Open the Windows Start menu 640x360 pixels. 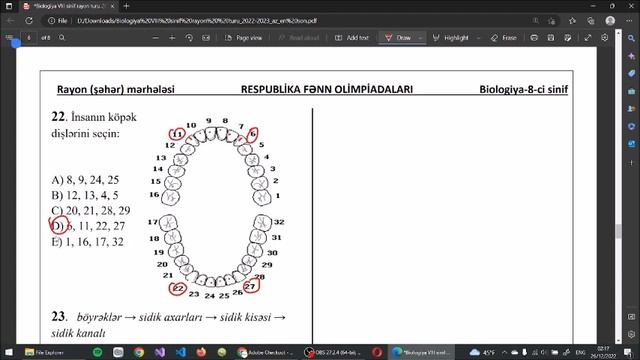pyautogui.click(x=8, y=352)
